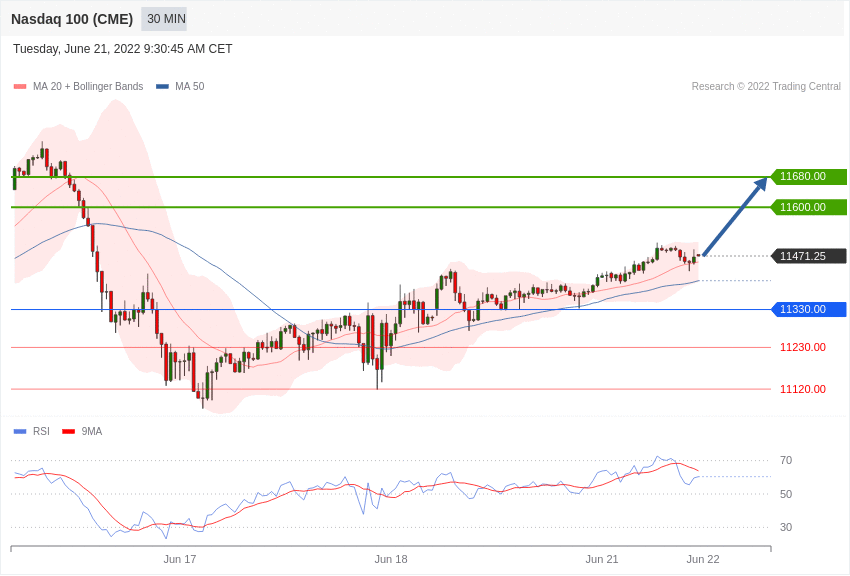
Task: Click the 11230.00 support label
Action: point(803,347)
